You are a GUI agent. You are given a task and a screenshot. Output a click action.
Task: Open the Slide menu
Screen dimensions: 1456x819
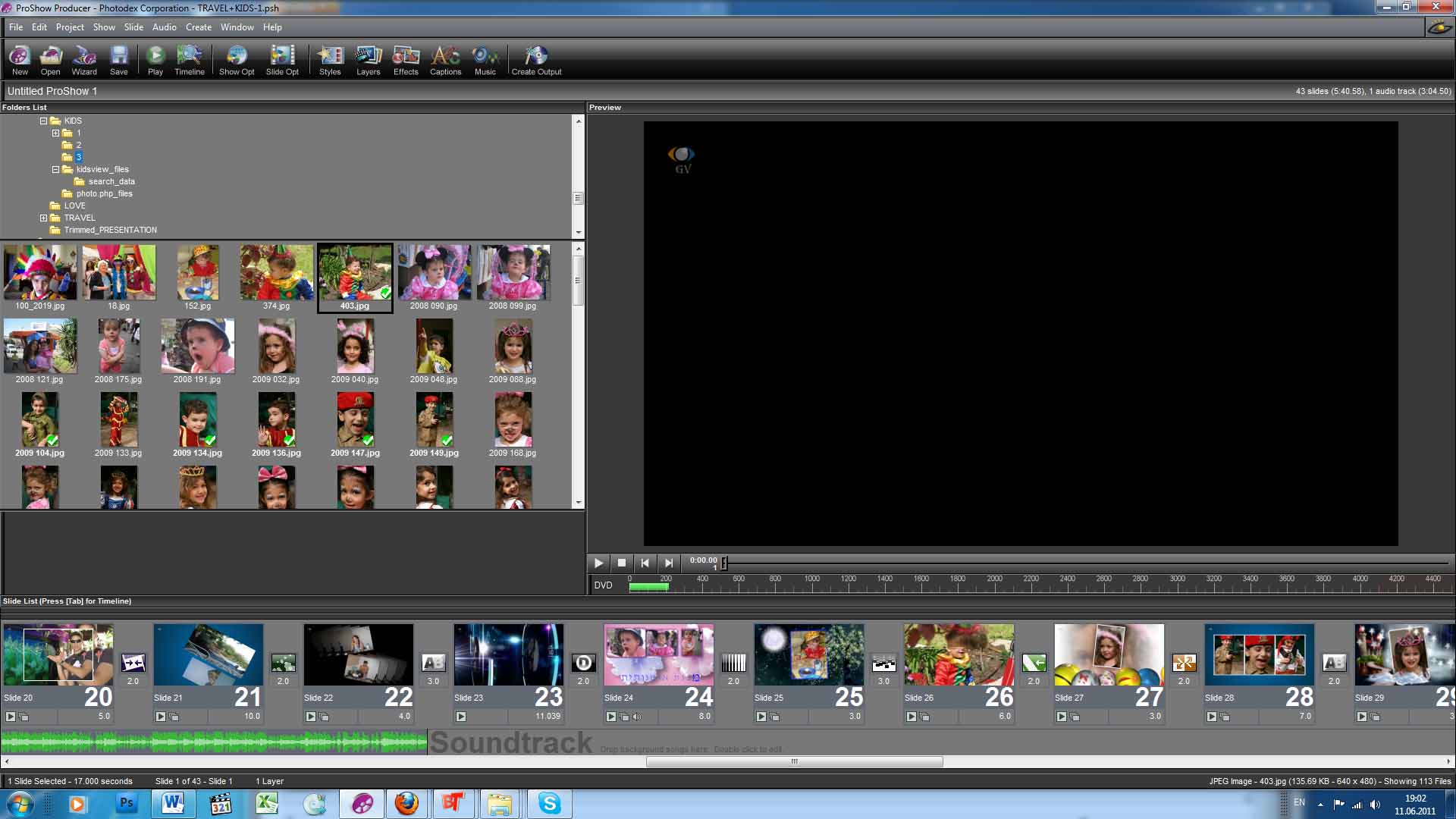[133, 27]
